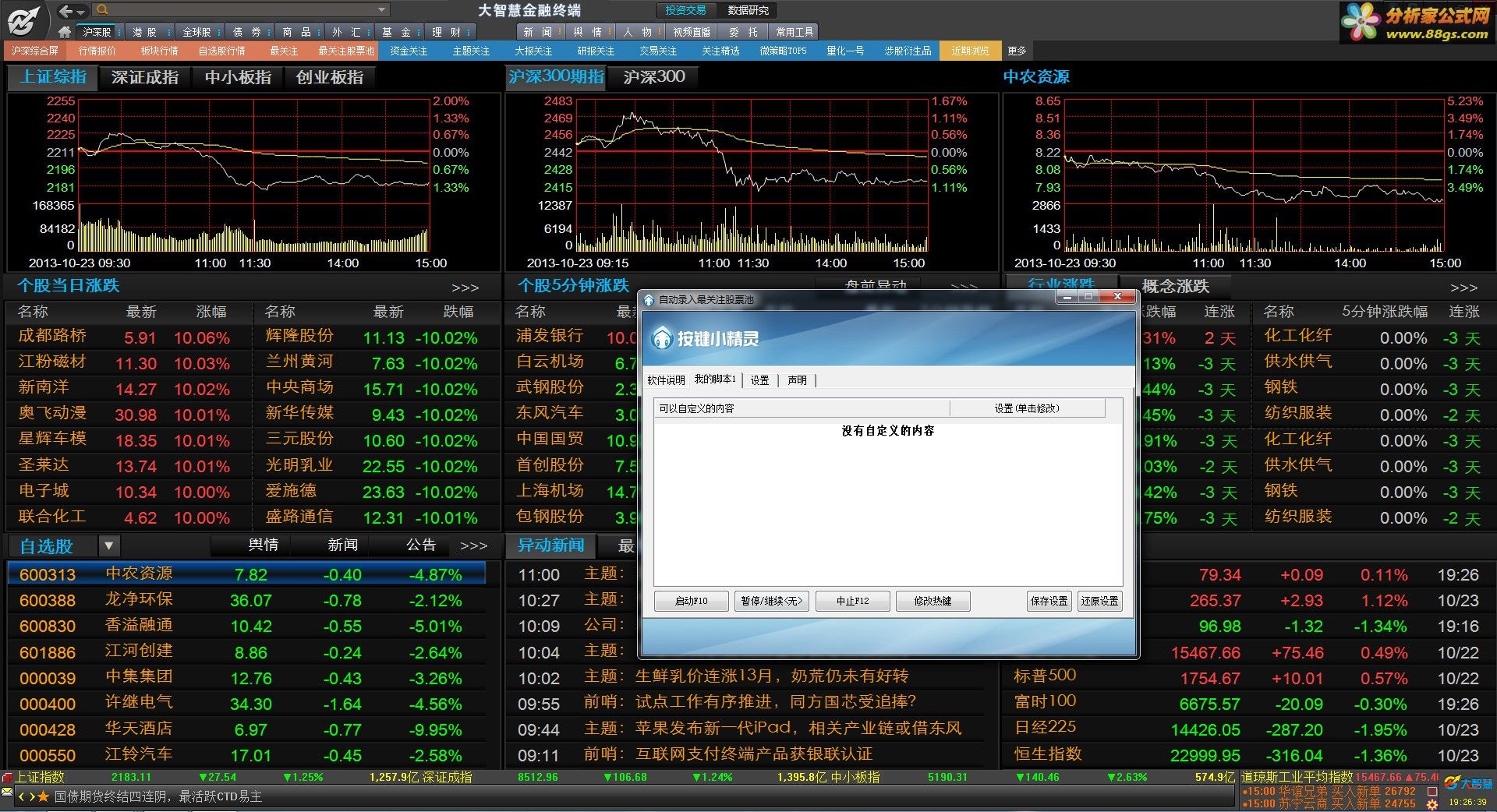Switch index chart to 深证成指
This screenshot has height=812, width=1497.
click(x=145, y=77)
